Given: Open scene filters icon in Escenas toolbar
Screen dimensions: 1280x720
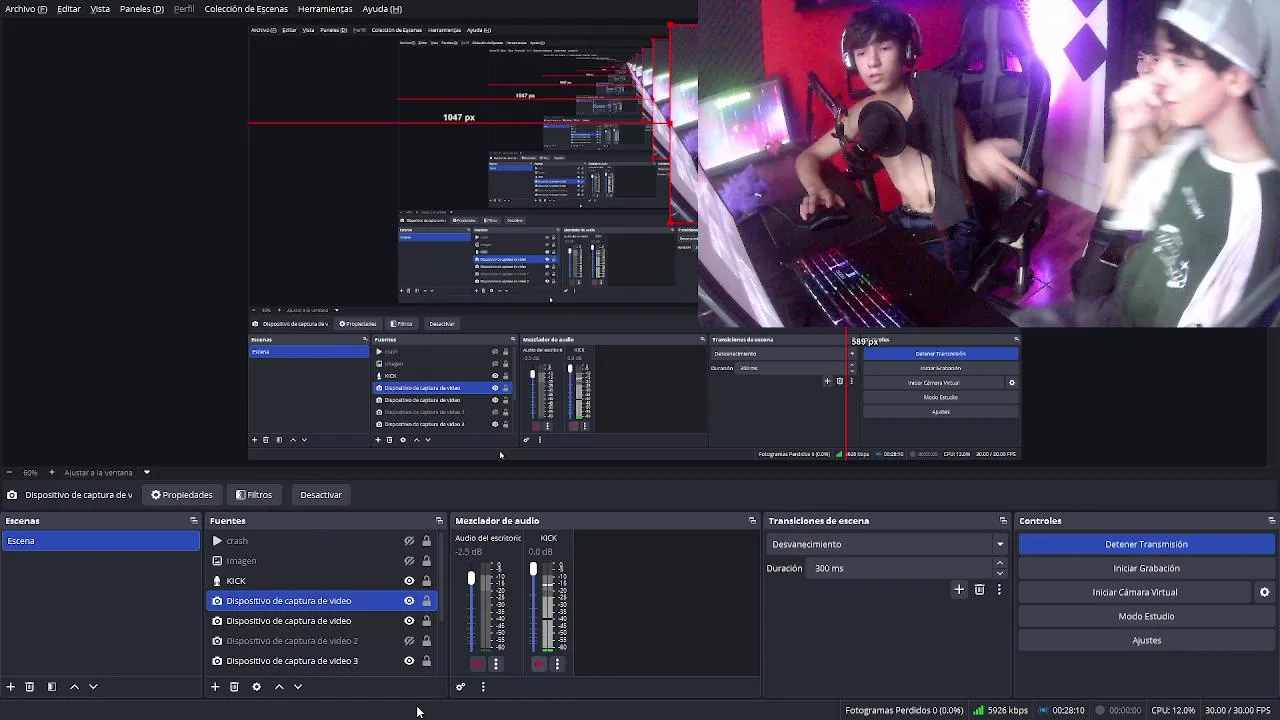Looking at the screenshot, I should point(52,687).
